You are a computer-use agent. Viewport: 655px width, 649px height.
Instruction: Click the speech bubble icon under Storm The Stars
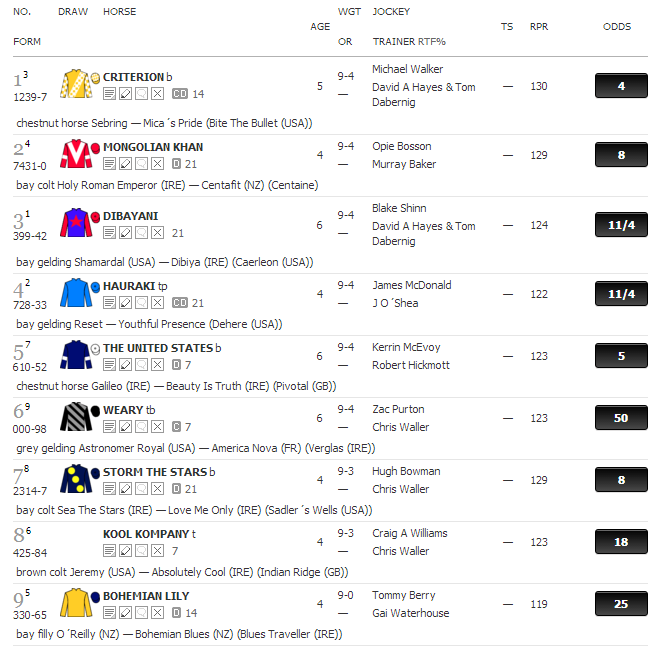click(141, 489)
